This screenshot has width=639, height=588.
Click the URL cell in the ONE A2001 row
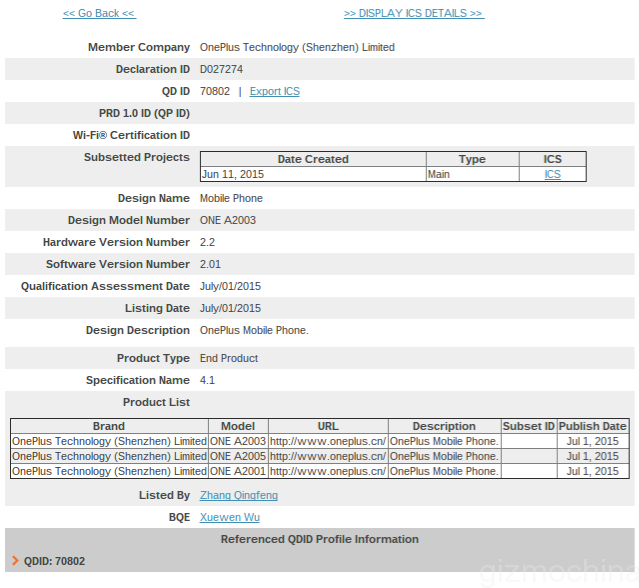pyautogui.click(x=328, y=471)
